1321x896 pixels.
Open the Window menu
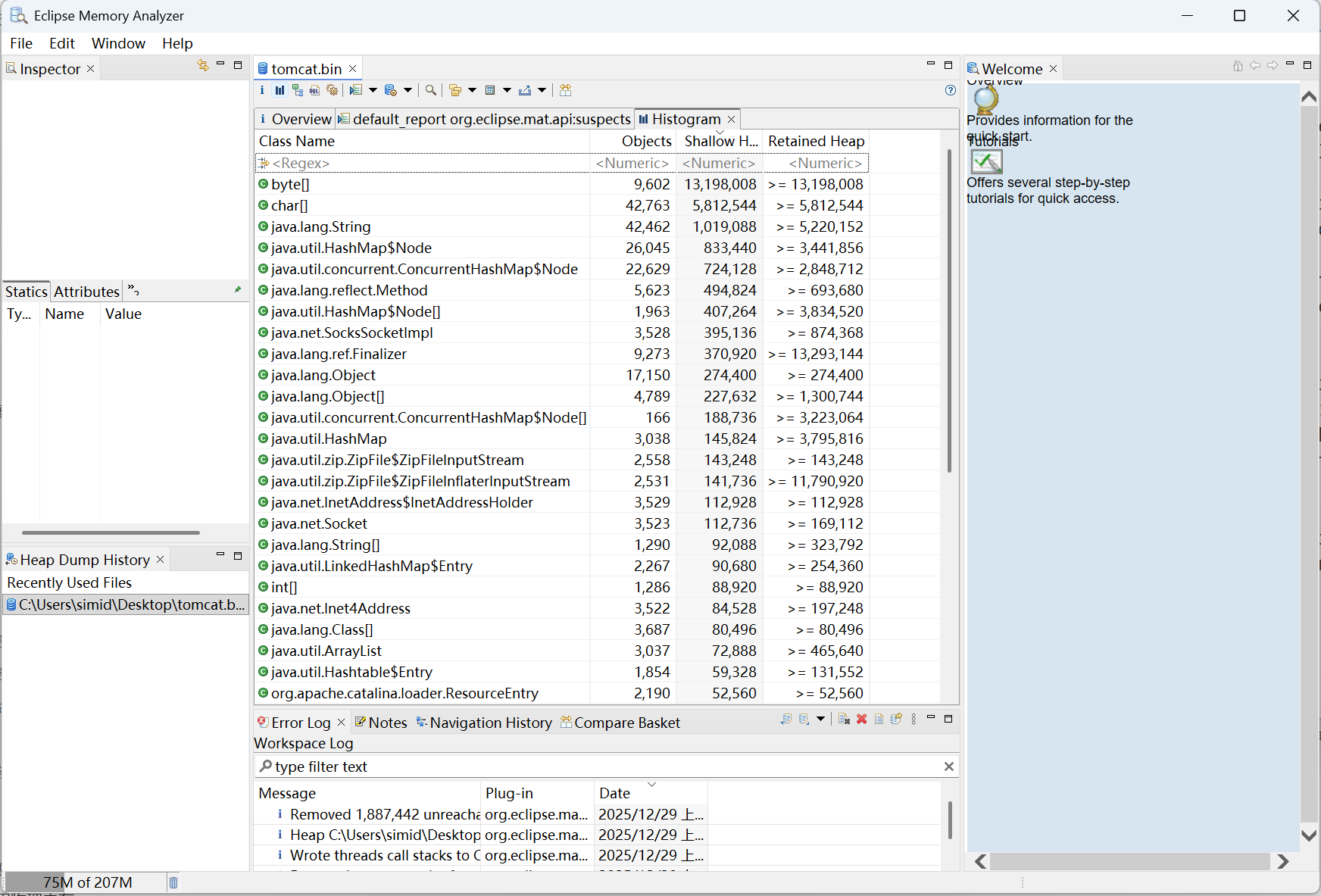click(118, 43)
